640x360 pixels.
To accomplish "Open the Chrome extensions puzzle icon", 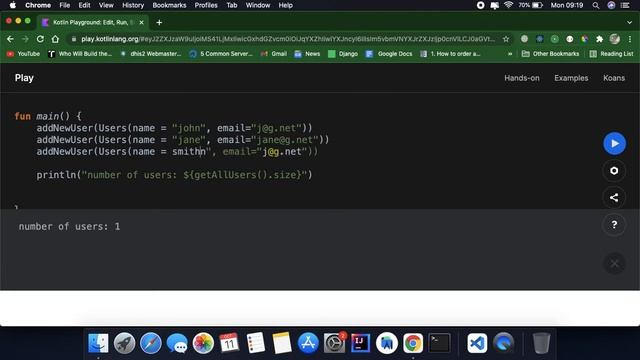I will coord(599,39).
